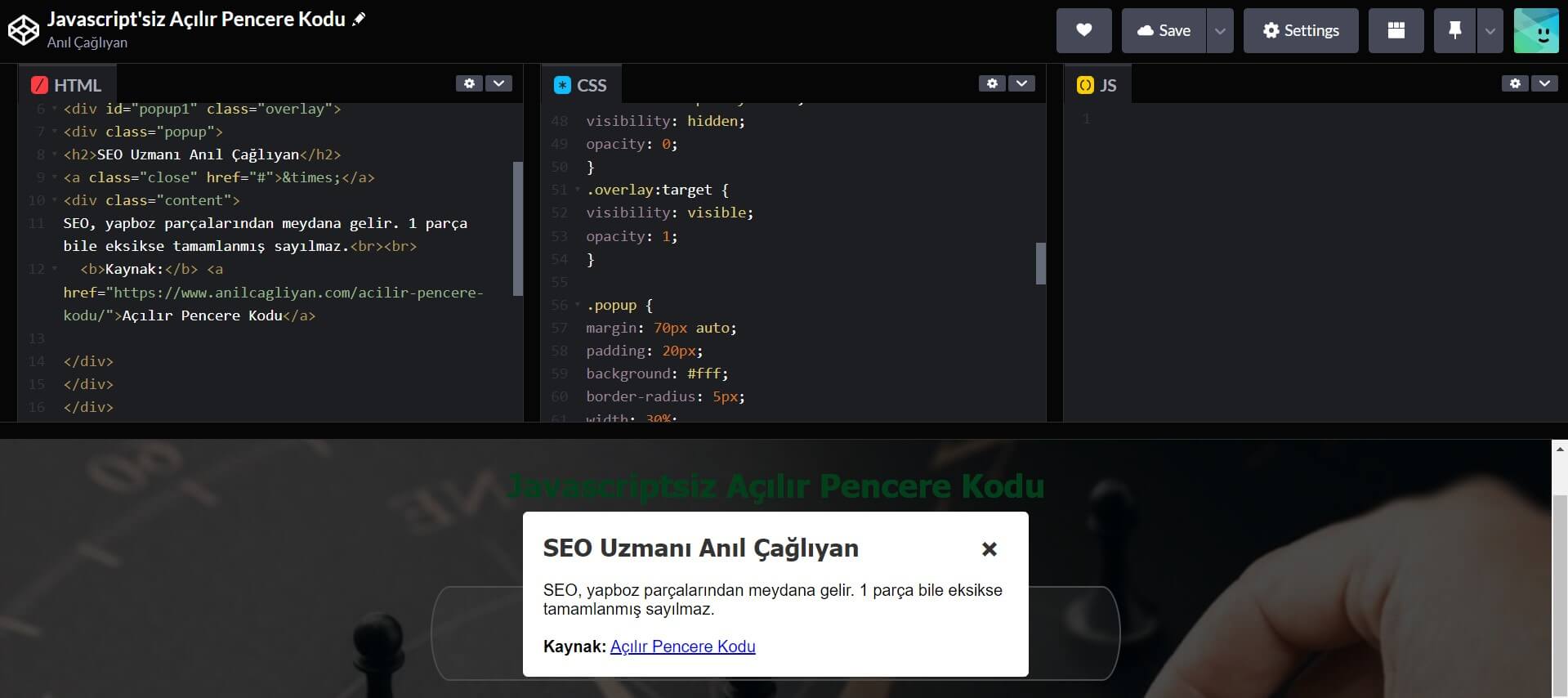Click the CSS editor scrollbar thumb
This screenshot has height=698, width=1568.
1040,263
